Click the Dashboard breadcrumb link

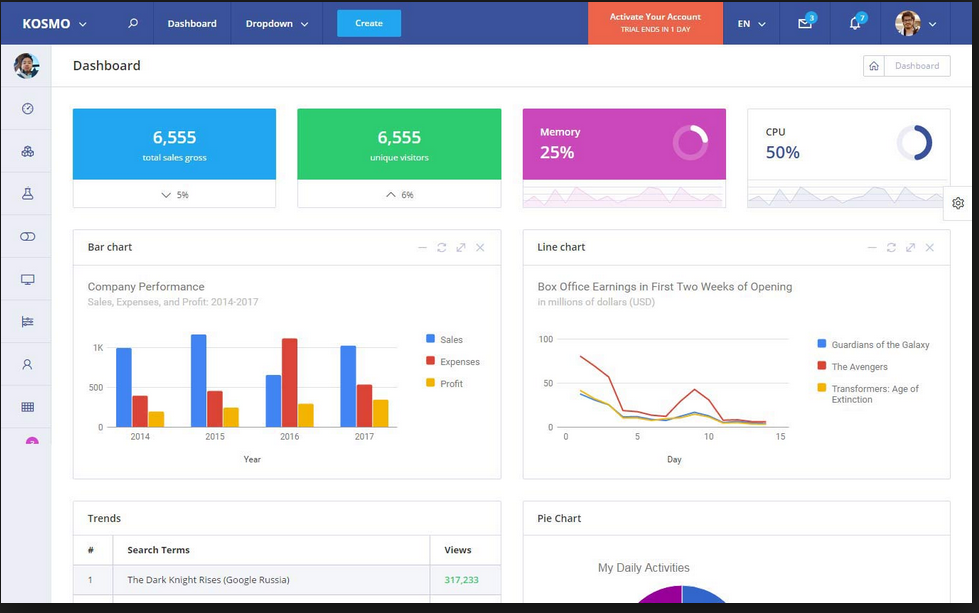tap(917, 66)
